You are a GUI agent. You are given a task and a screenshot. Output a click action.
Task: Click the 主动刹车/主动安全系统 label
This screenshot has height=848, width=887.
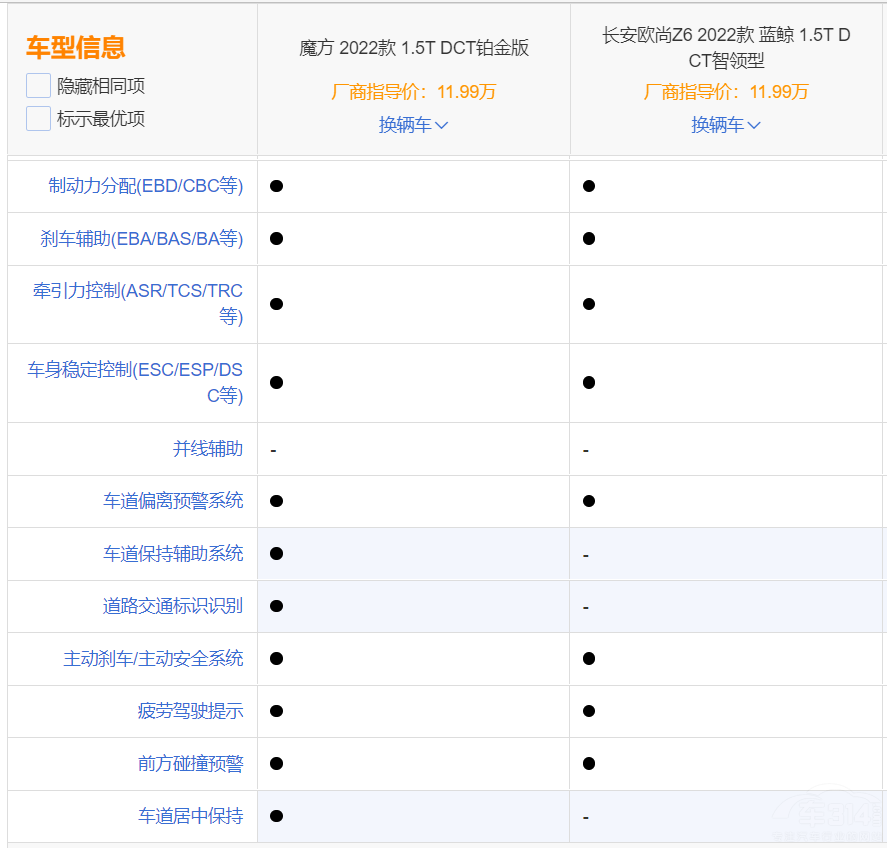coord(152,659)
